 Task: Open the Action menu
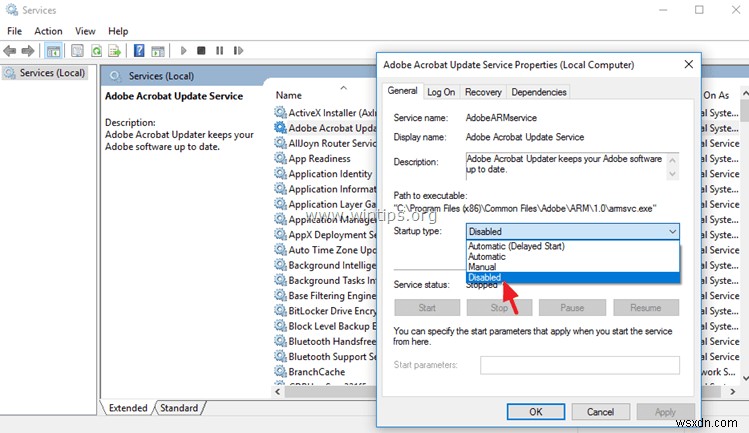click(x=48, y=31)
